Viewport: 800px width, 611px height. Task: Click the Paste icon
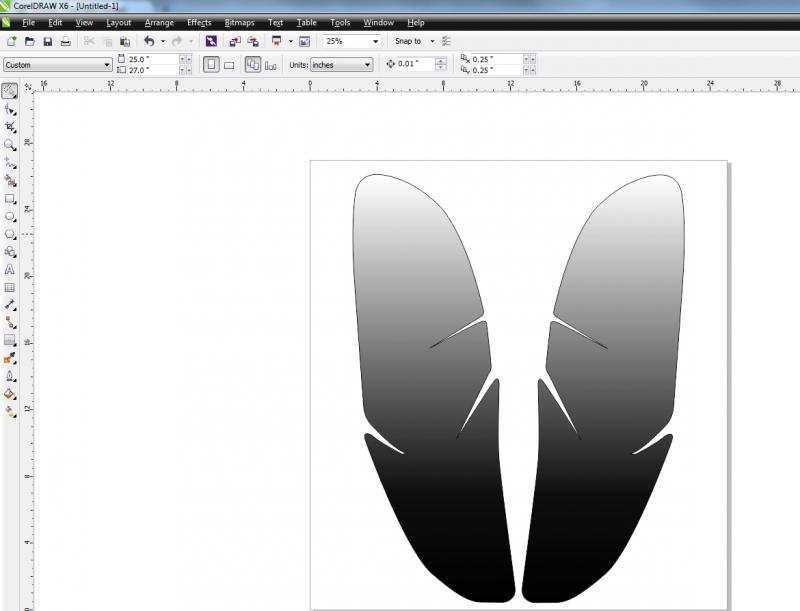tap(125, 41)
